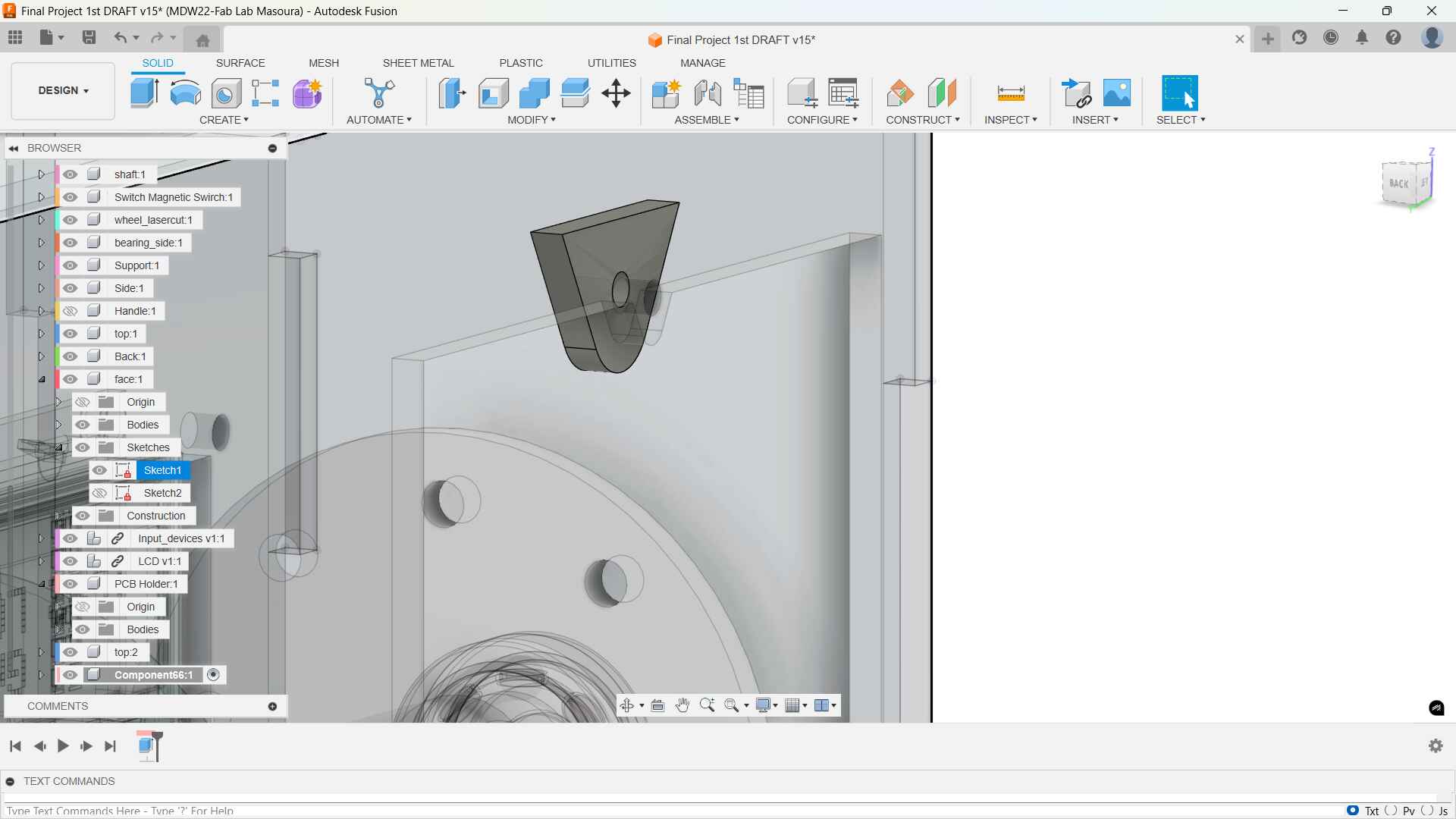Switch to the UTILITIES tab
Viewport: 1456px width, 819px height.
point(612,63)
